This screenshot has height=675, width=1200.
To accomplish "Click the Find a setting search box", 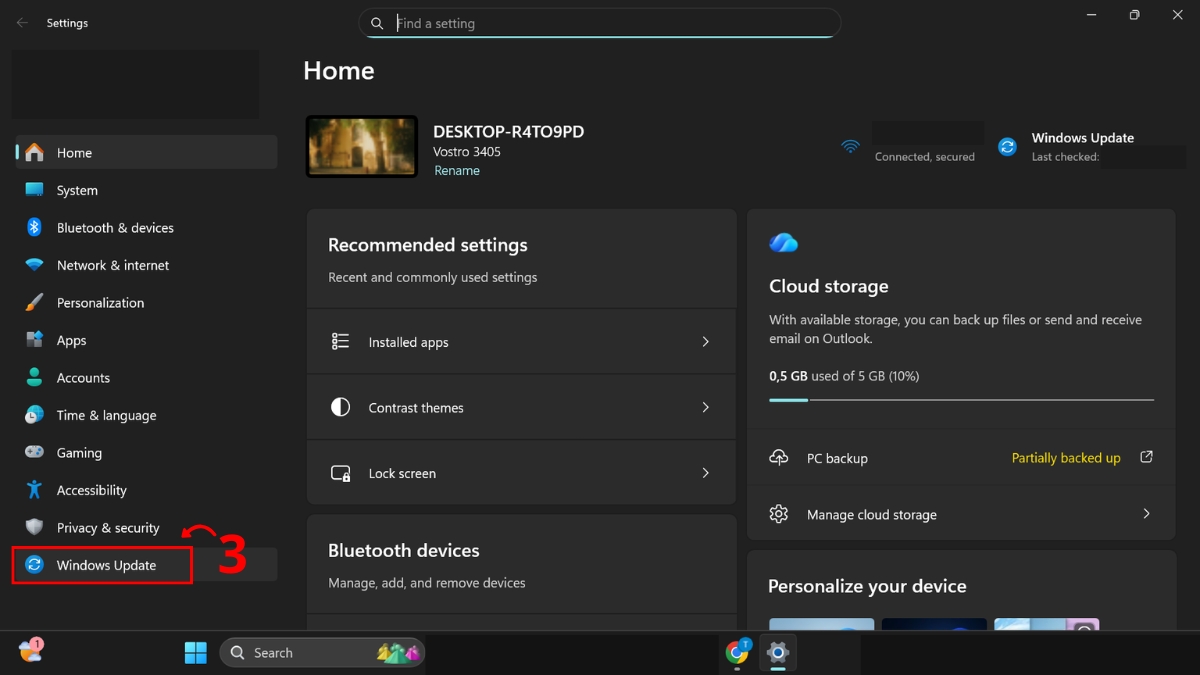I will (x=599, y=23).
